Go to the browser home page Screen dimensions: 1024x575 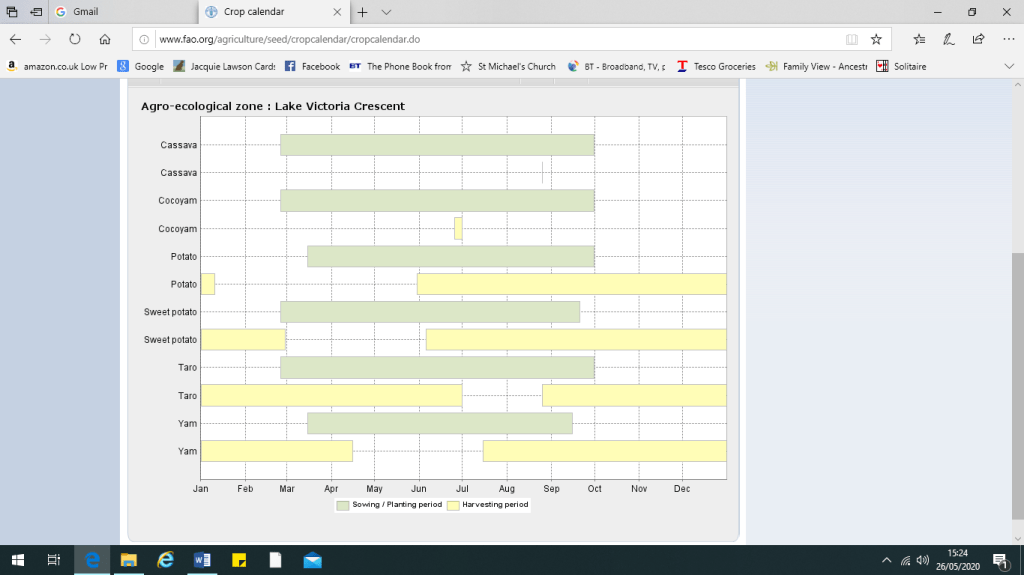105,39
